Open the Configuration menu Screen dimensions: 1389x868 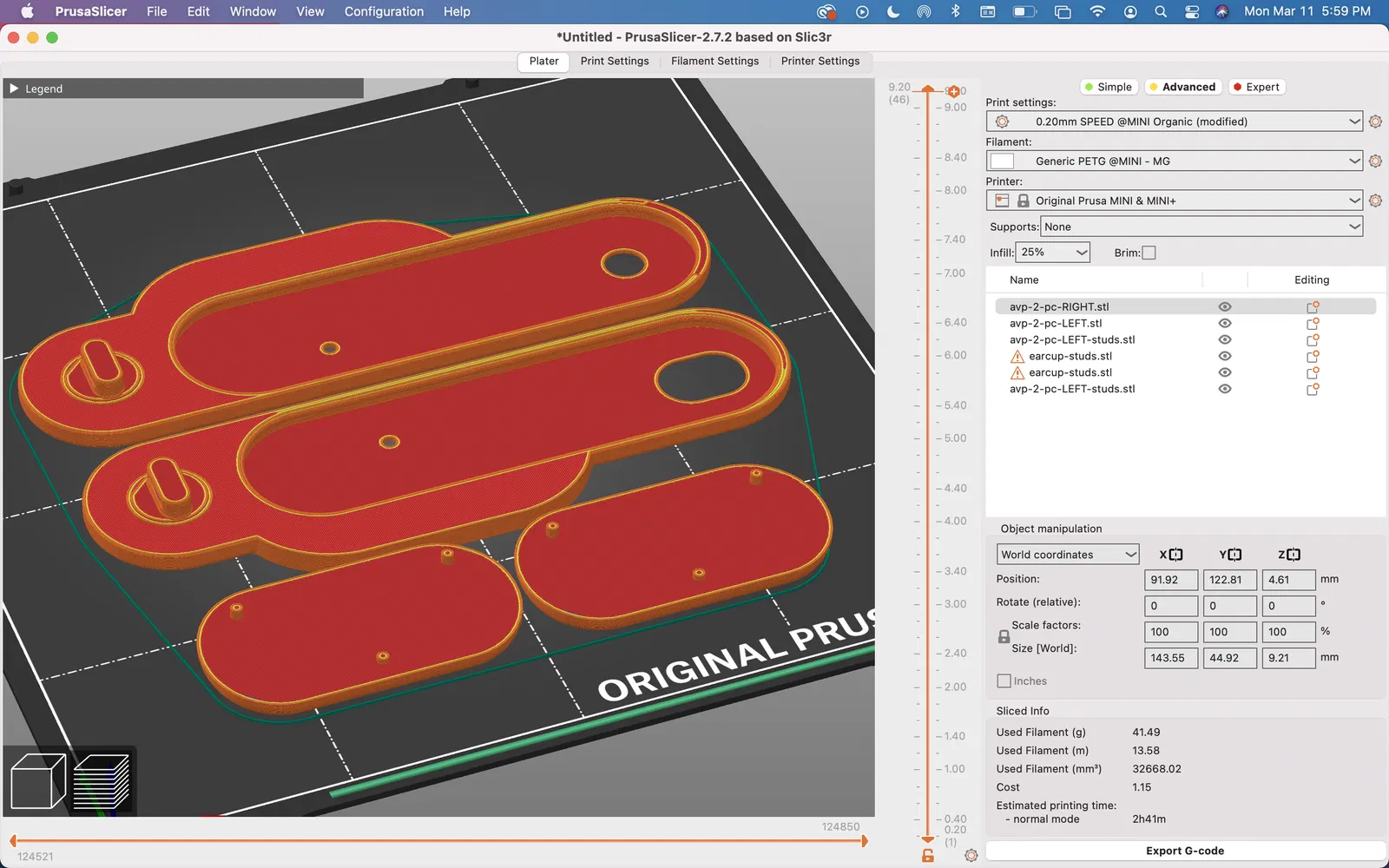click(x=384, y=11)
